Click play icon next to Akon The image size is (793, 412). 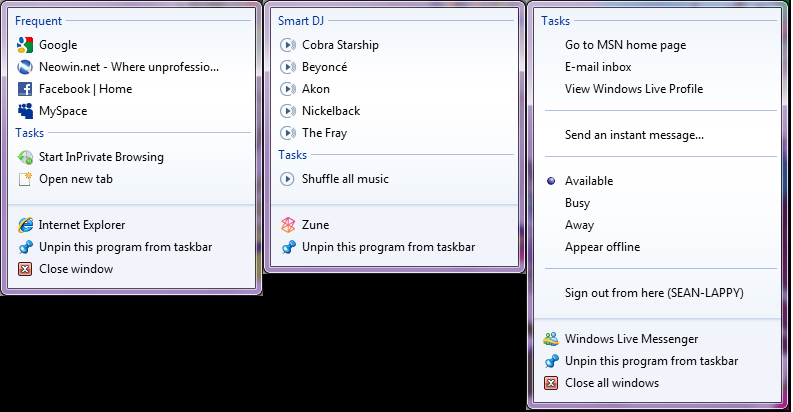[288, 89]
